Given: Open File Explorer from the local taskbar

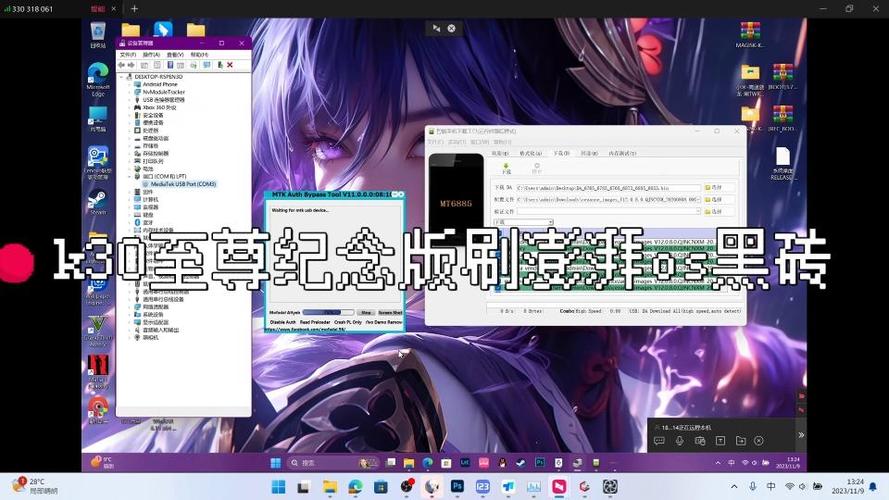Looking at the screenshot, I should [x=329, y=486].
